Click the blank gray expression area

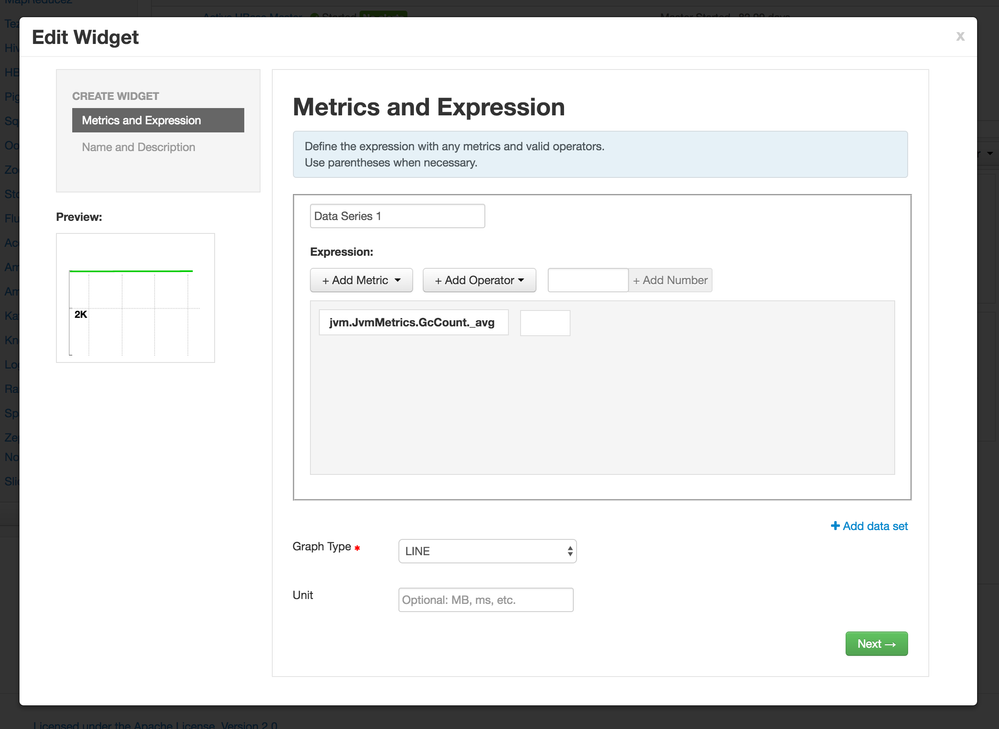(x=602, y=410)
